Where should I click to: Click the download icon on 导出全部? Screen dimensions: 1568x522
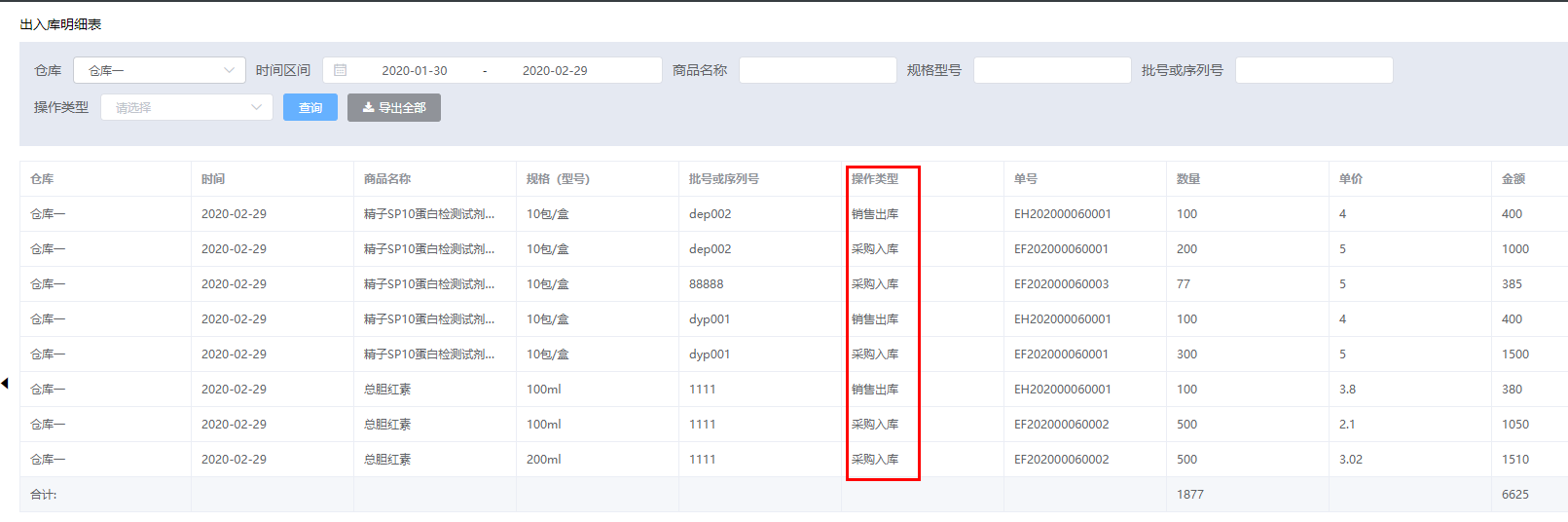click(368, 108)
